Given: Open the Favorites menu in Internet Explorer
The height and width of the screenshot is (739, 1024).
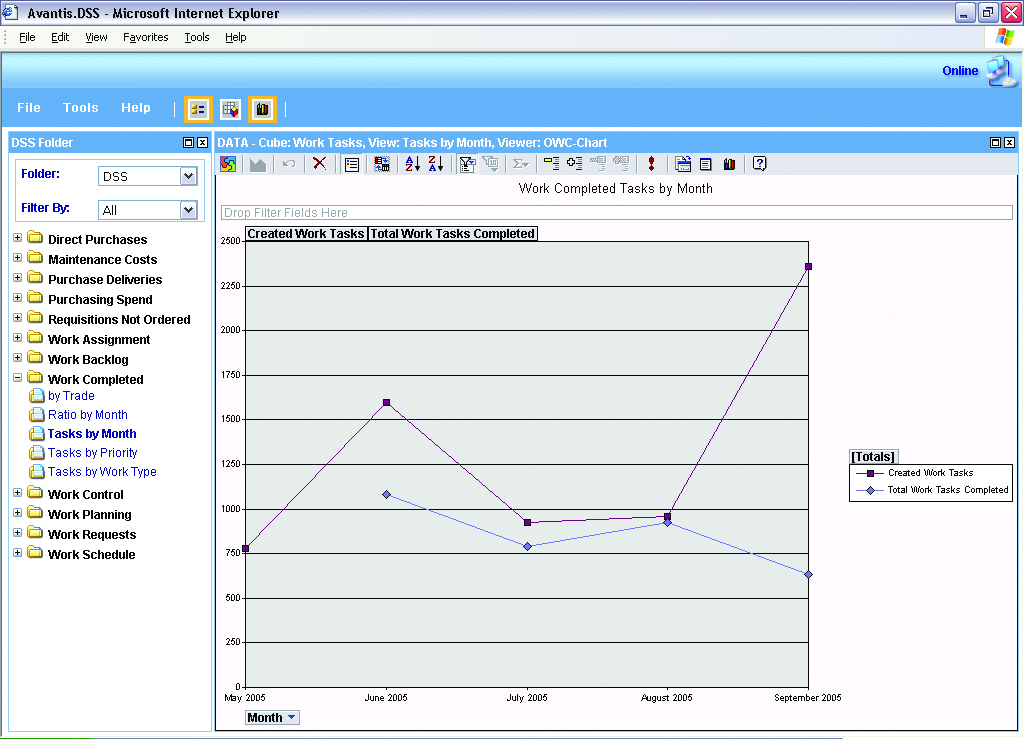Looking at the screenshot, I should (x=145, y=37).
